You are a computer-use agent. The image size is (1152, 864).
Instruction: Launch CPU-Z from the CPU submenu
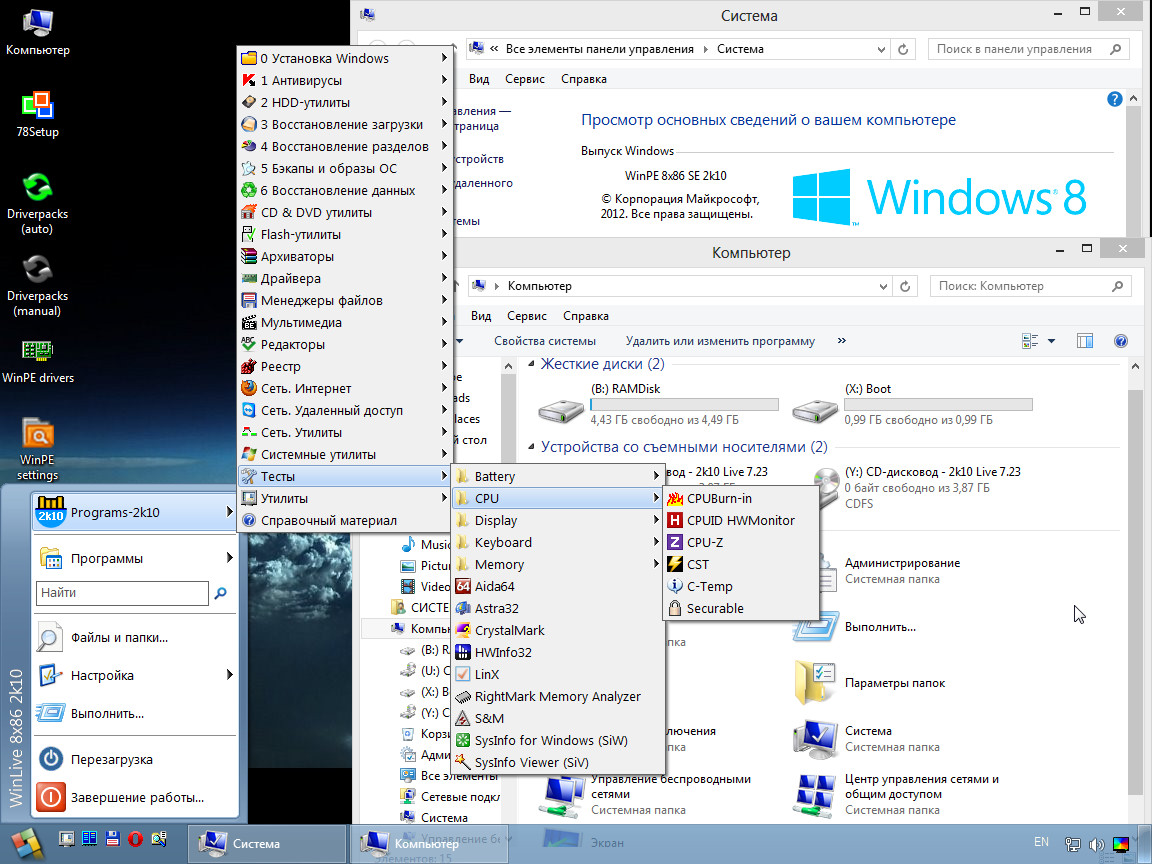click(x=704, y=542)
